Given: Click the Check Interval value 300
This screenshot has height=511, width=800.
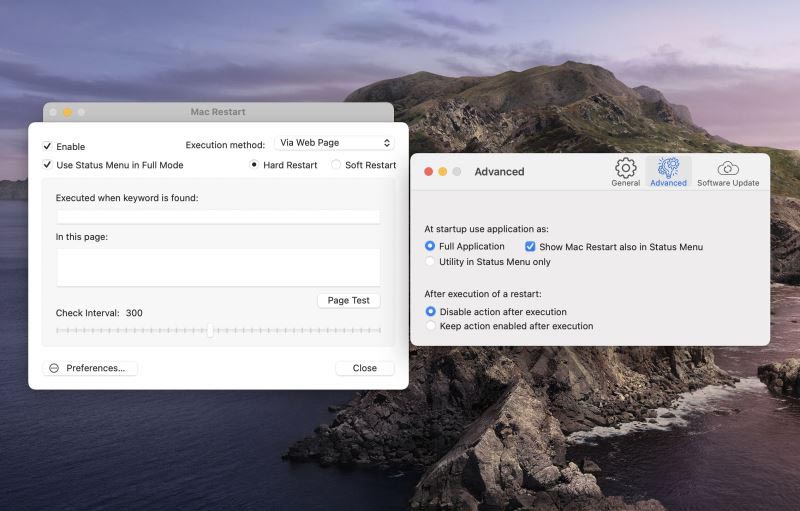Looking at the screenshot, I should pyautogui.click(x=134, y=313).
